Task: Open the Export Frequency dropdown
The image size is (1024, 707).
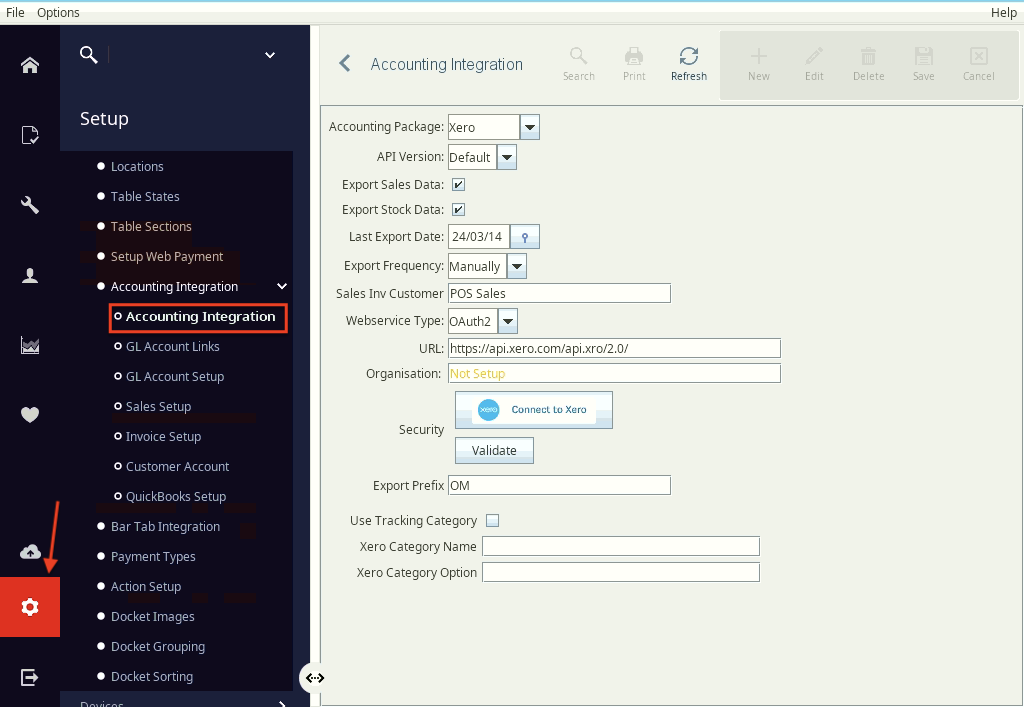Action: pyautogui.click(x=516, y=266)
